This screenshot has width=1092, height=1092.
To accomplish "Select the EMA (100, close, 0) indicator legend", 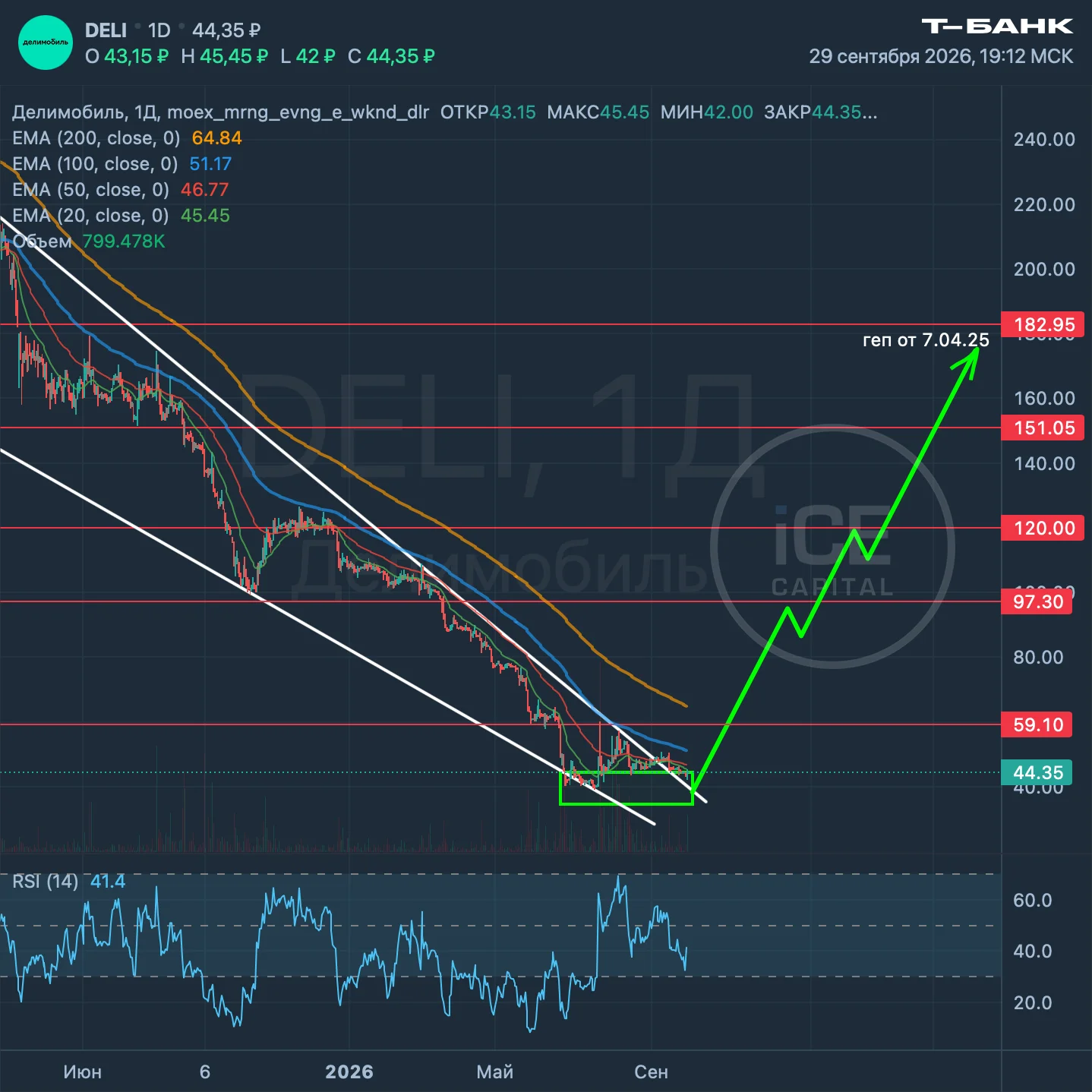I will (x=122, y=164).
